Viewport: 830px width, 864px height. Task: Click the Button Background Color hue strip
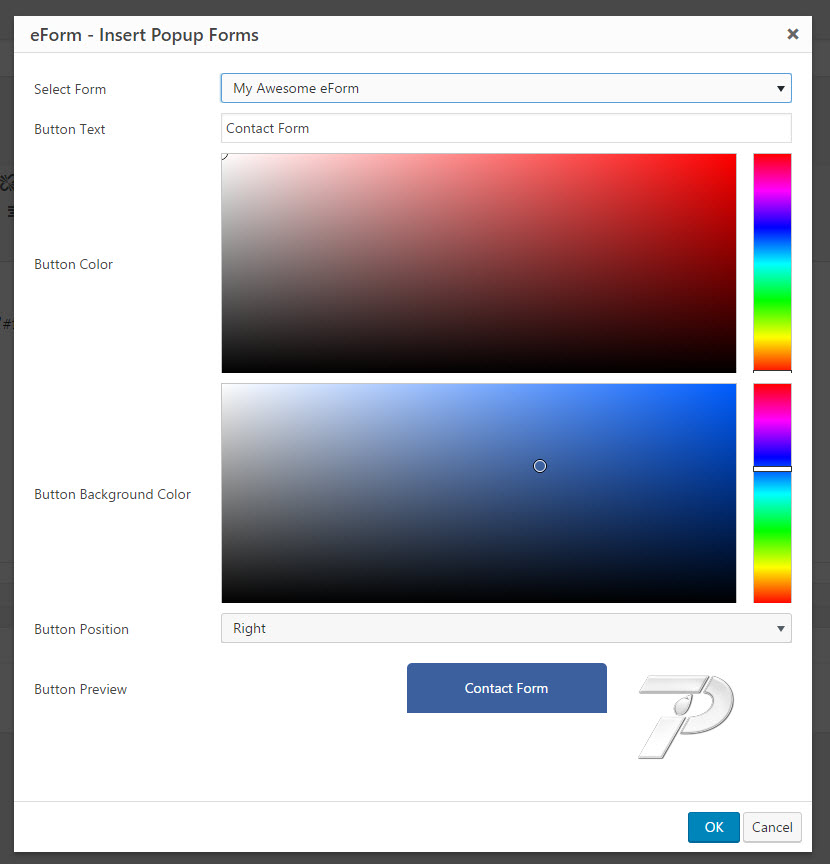pyautogui.click(x=772, y=493)
